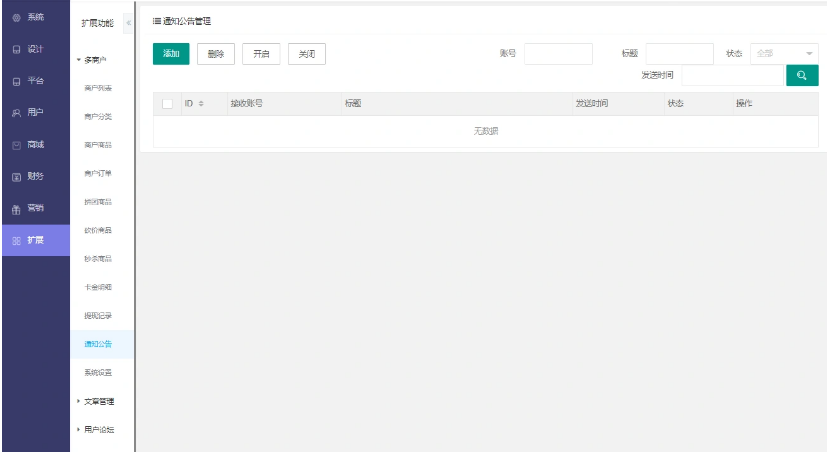Open the 商城 shop icon menu

pyautogui.click(x=16, y=145)
